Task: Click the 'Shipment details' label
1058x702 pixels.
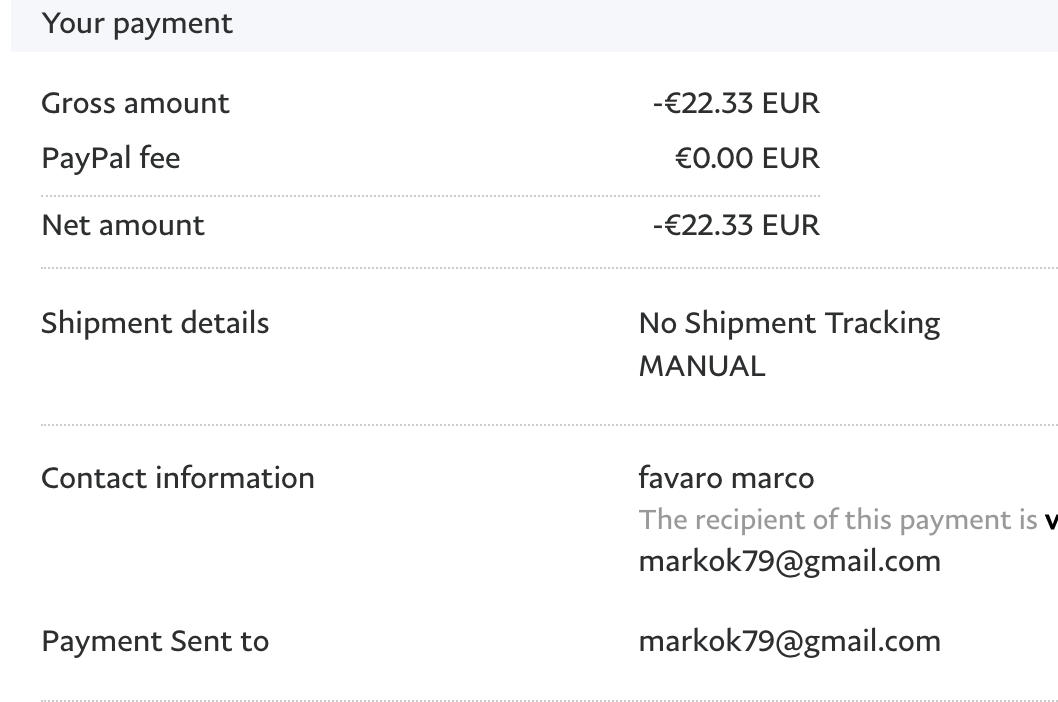Action: click(155, 323)
